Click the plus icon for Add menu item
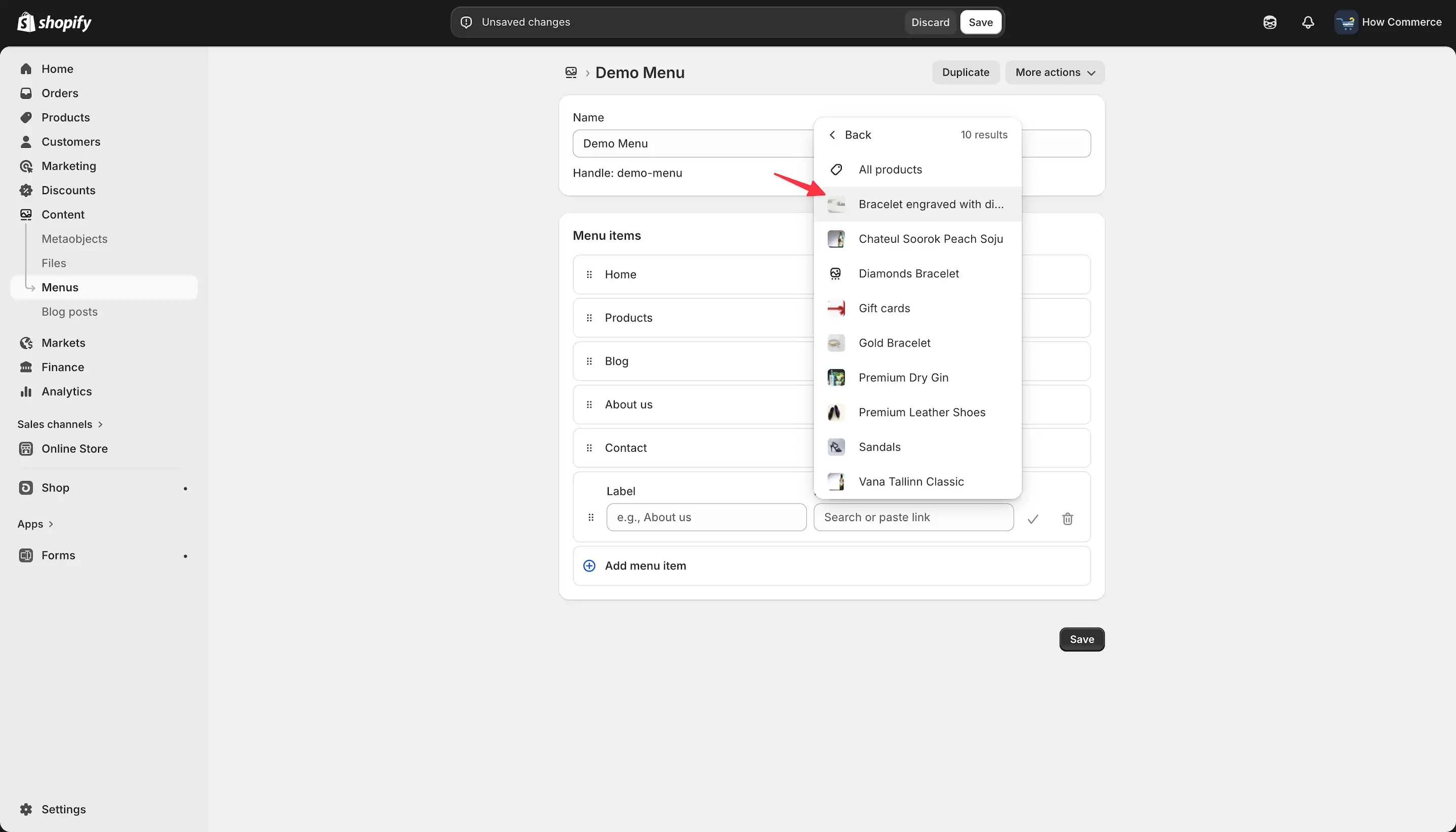This screenshot has height=832, width=1456. [x=589, y=566]
